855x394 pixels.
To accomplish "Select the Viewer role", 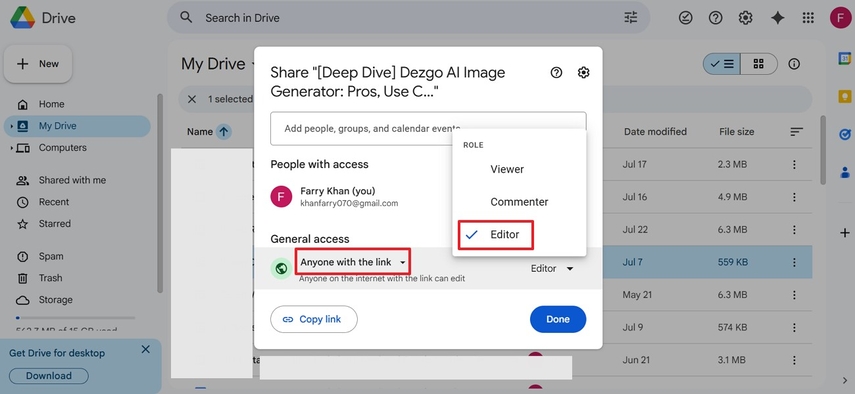I will [519, 169].
